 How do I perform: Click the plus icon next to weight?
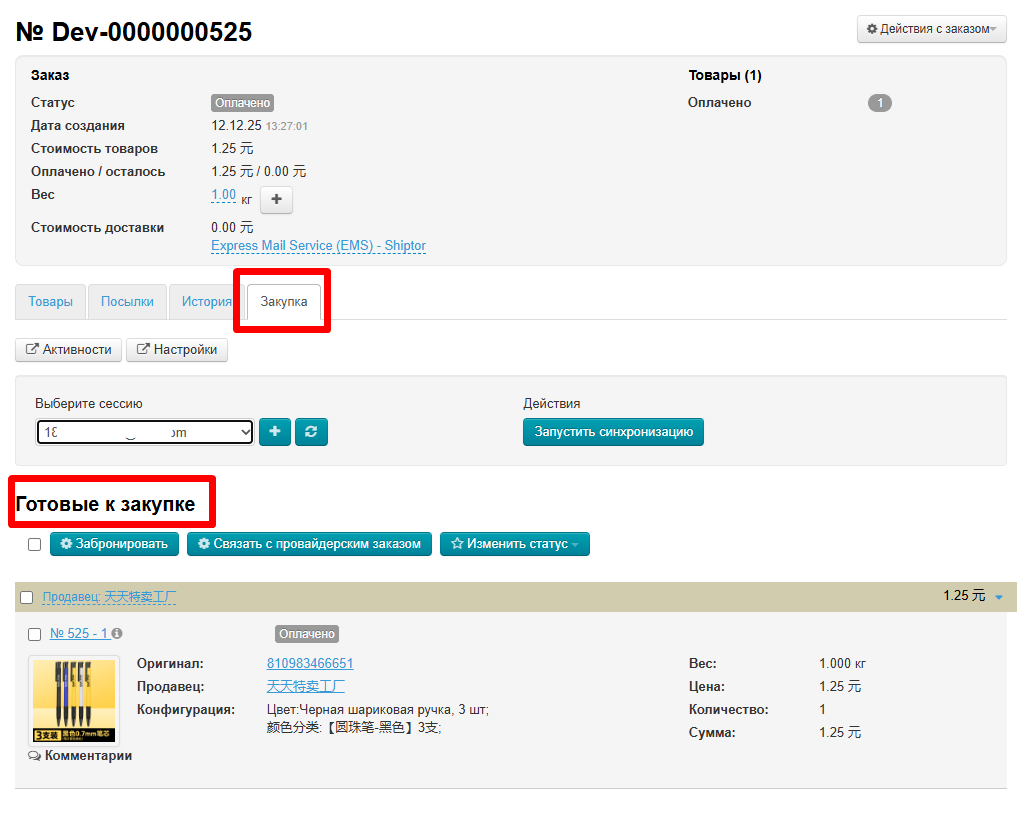click(x=276, y=199)
